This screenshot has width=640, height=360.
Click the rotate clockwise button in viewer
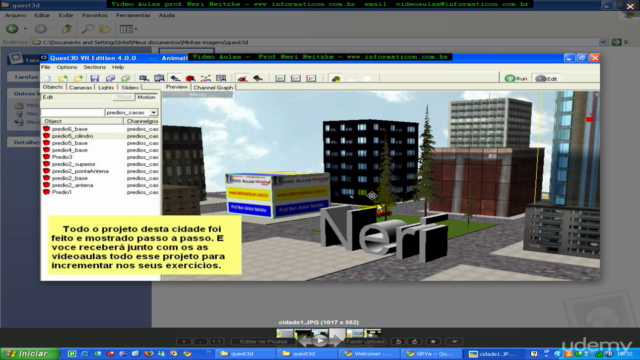pyautogui.click(x=415, y=341)
